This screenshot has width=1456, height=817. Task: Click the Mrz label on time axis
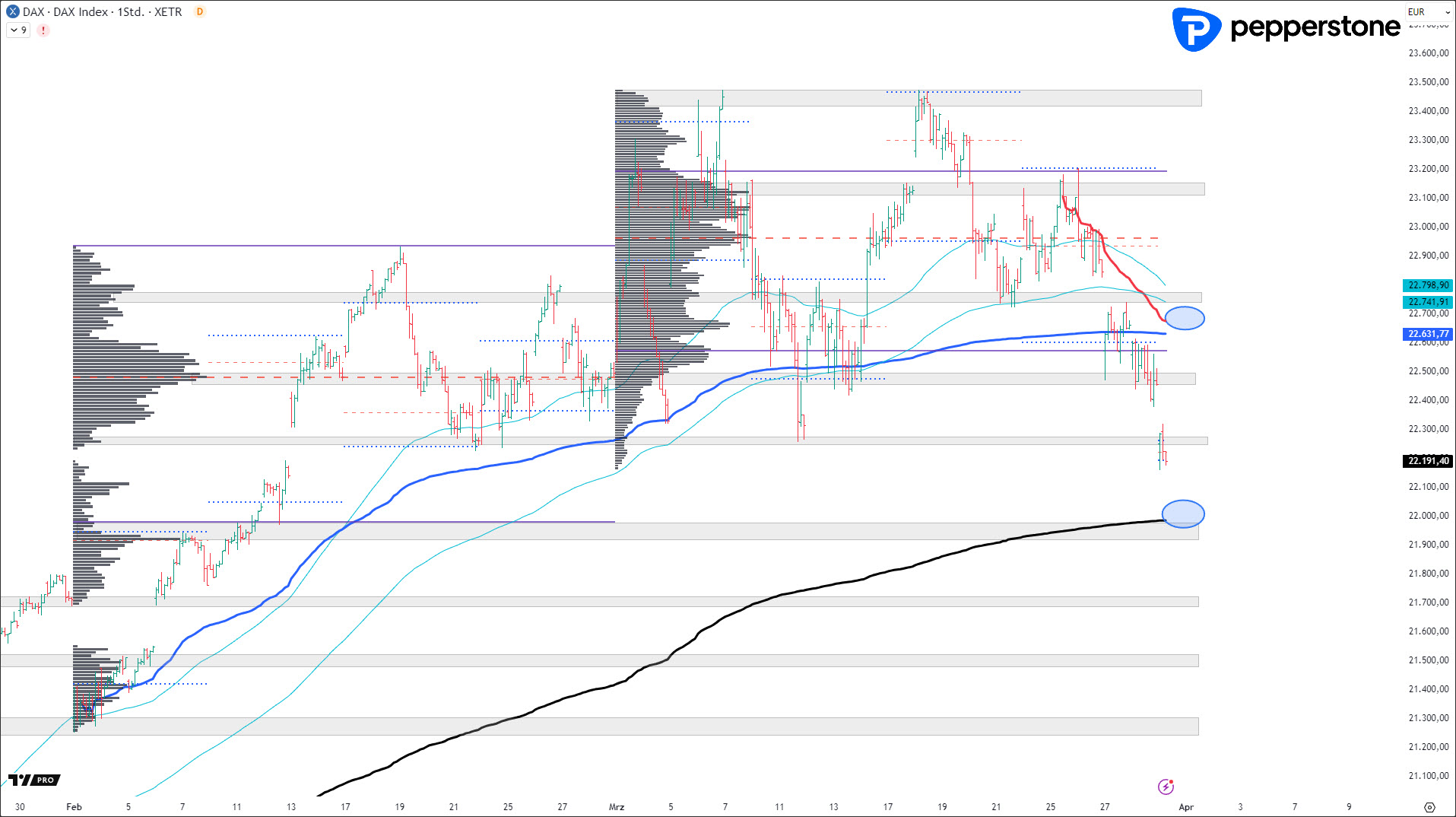click(x=617, y=807)
